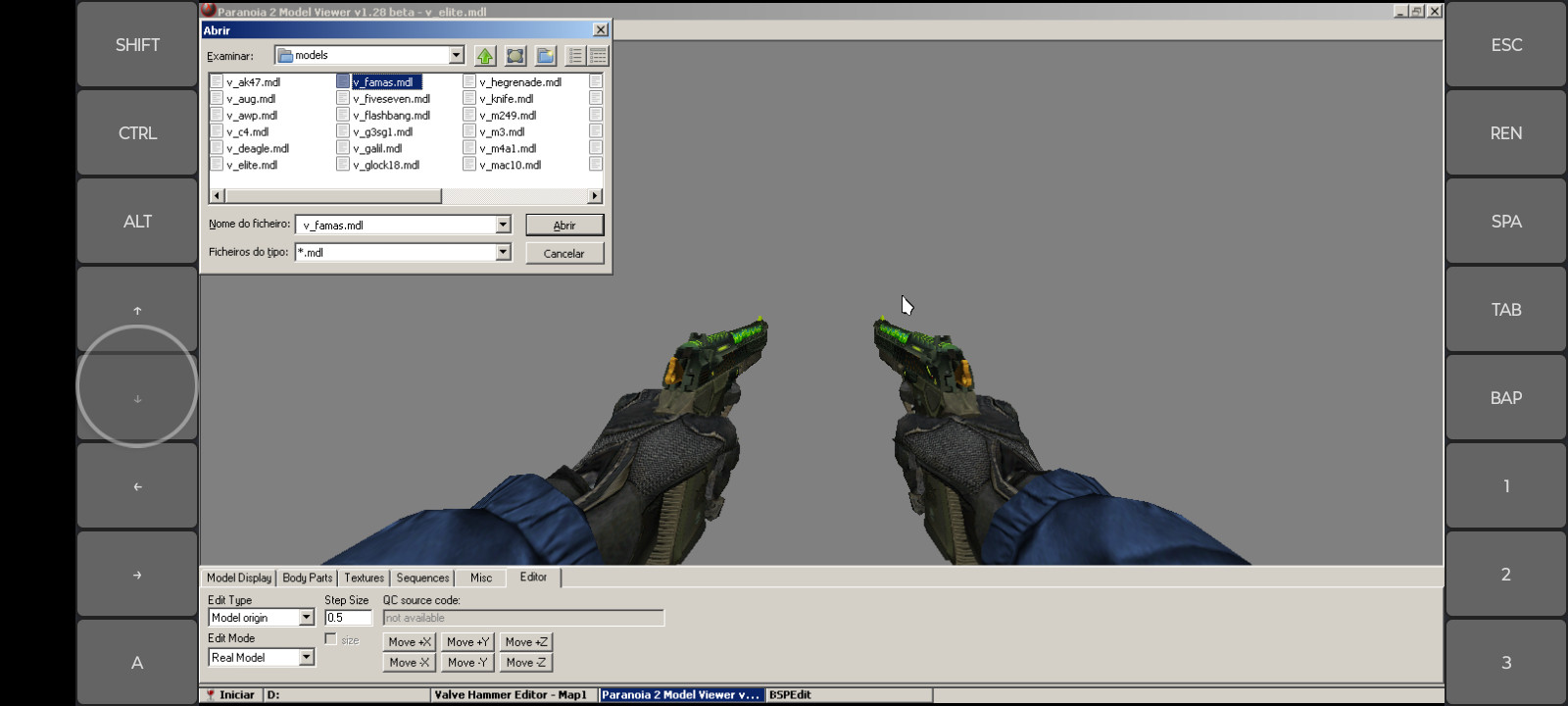This screenshot has width=1568, height=706.
Task: Click the file icon next to v_ak47.mdl
Action: click(217, 81)
